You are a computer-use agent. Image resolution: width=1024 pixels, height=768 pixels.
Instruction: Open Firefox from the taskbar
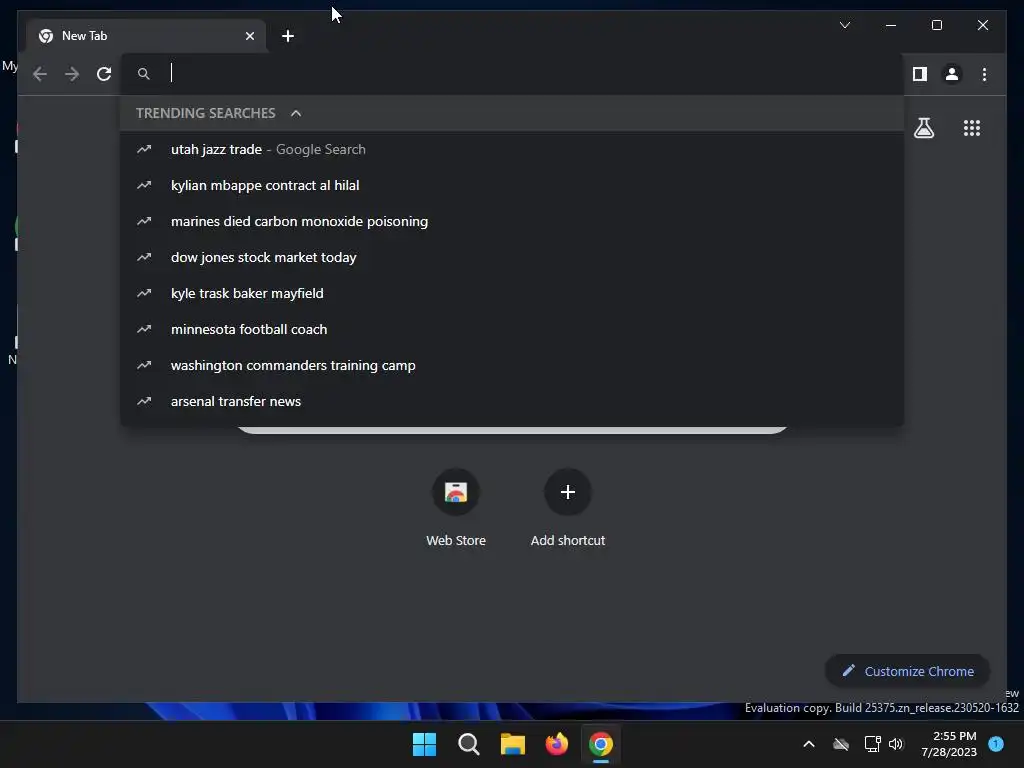[x=556, y=744]
